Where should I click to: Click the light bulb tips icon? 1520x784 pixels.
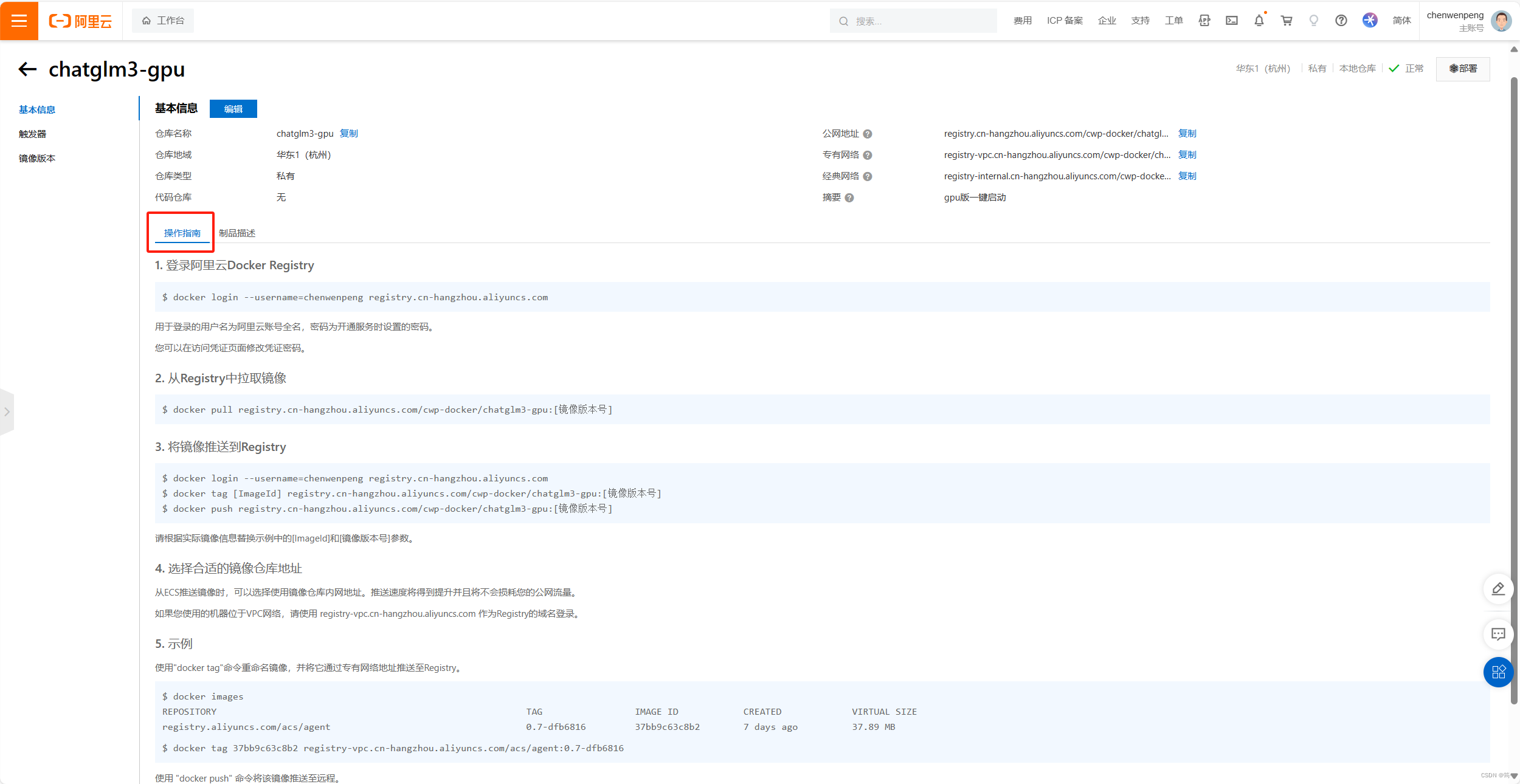1314,21
